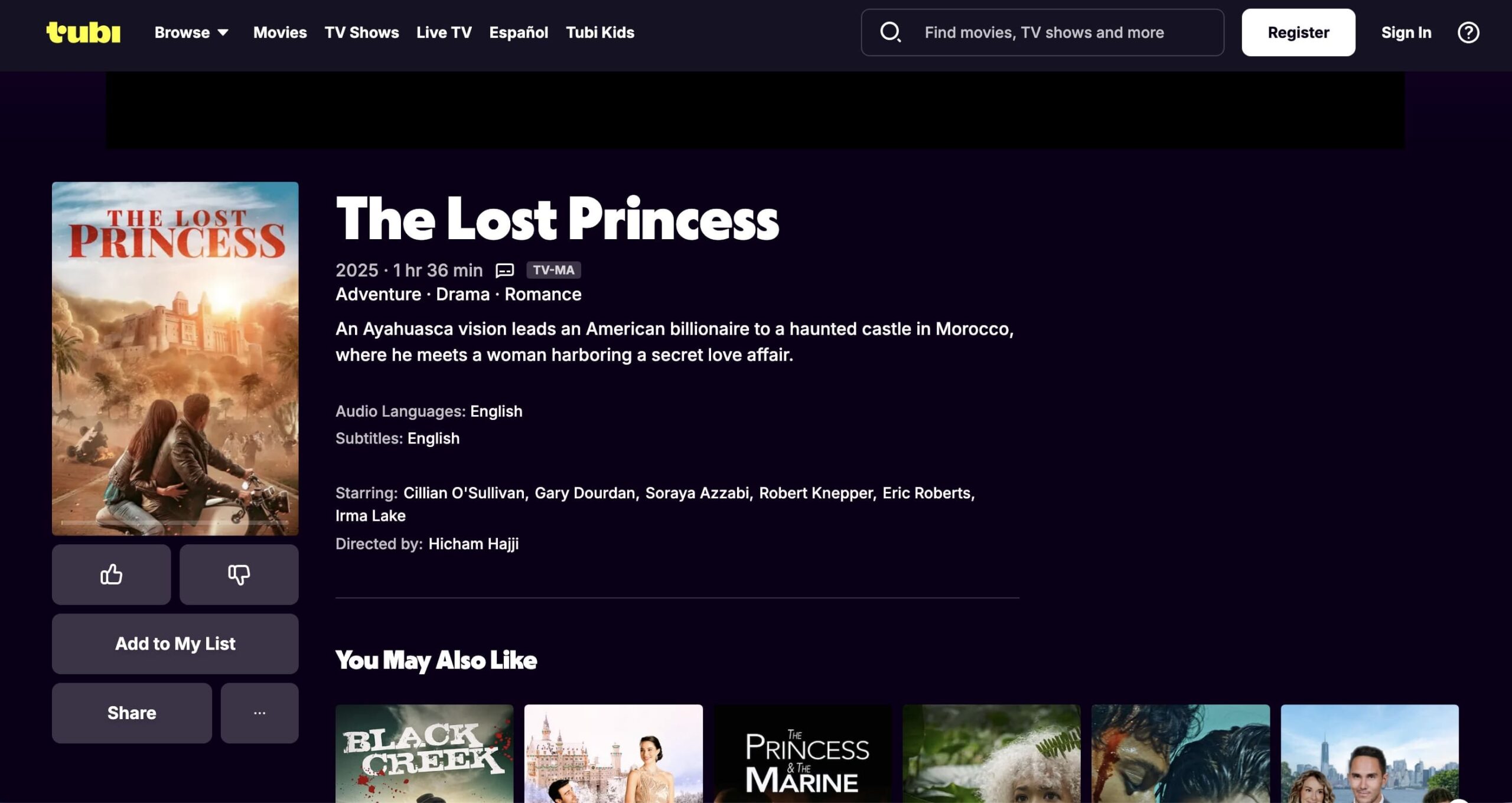
Task: Click the search magnifier icon
Action: pyautogui.click(x=890, y=32)
